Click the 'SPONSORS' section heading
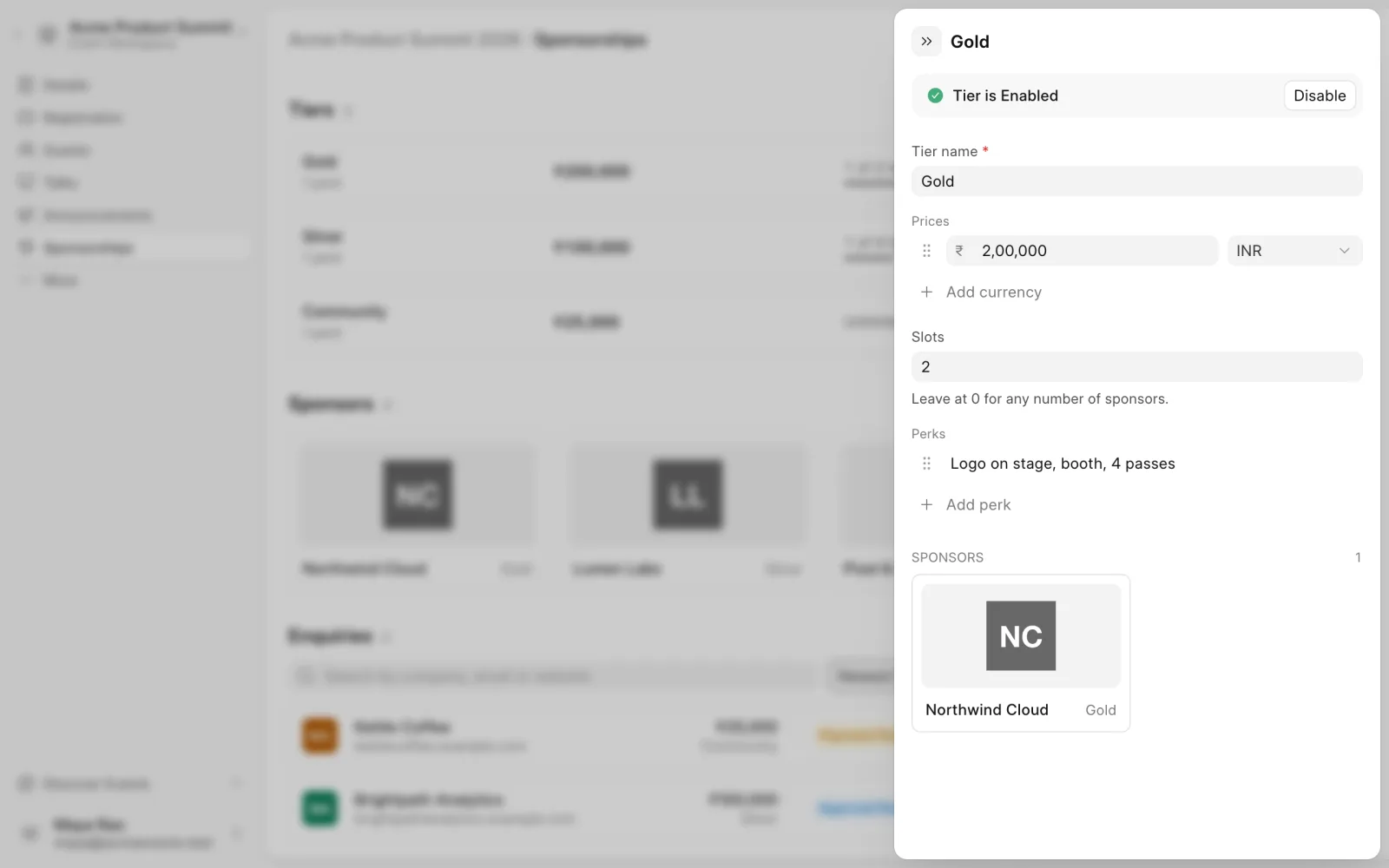 tap(947, 557)
